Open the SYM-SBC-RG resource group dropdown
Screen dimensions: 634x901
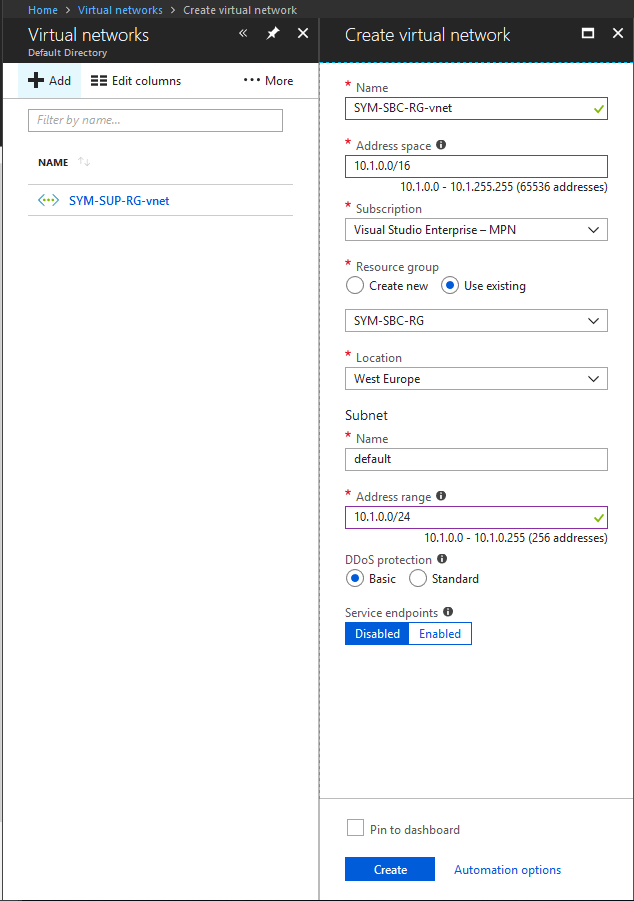476,321
